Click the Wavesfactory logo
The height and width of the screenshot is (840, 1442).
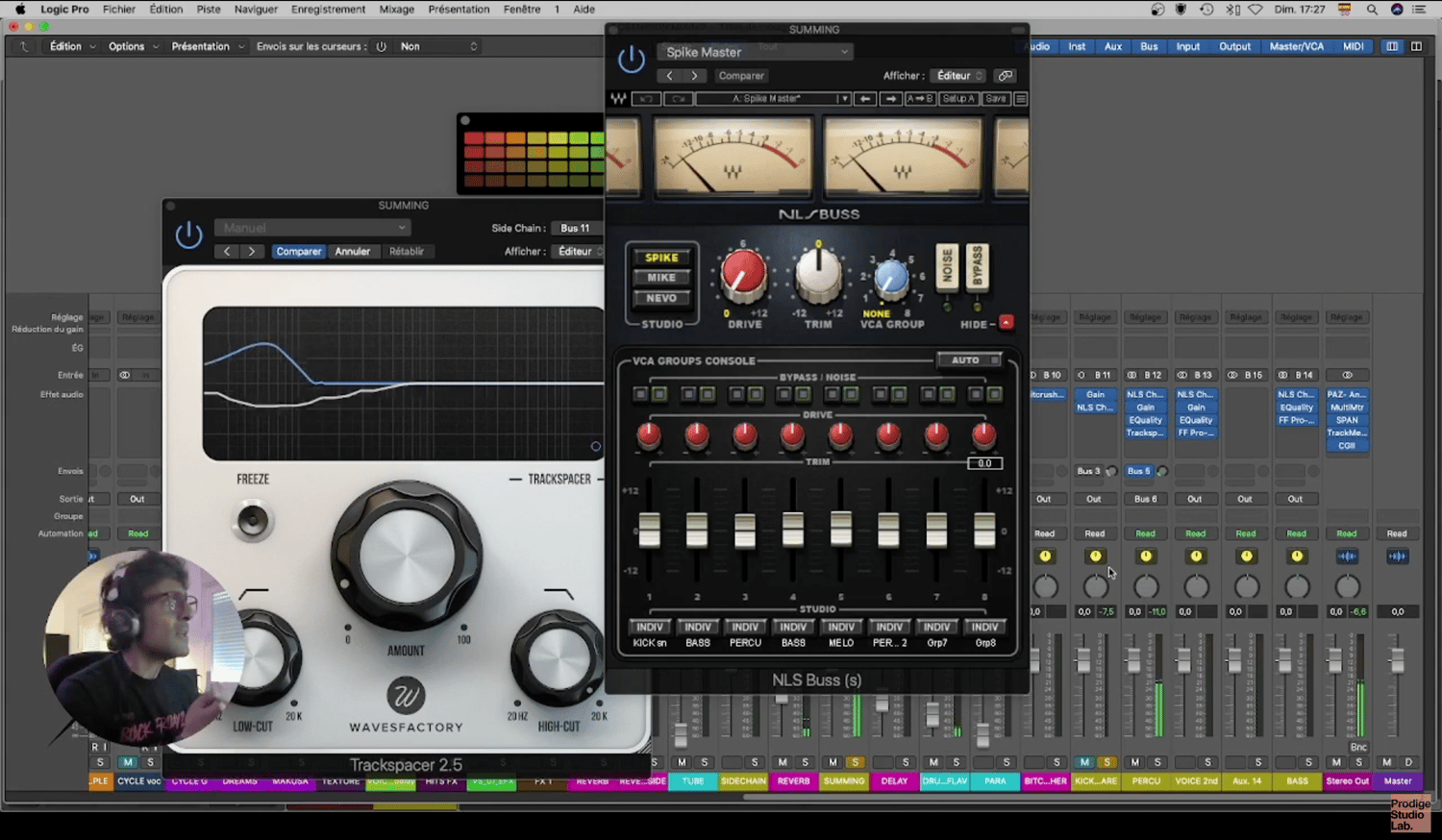[406, 696]
